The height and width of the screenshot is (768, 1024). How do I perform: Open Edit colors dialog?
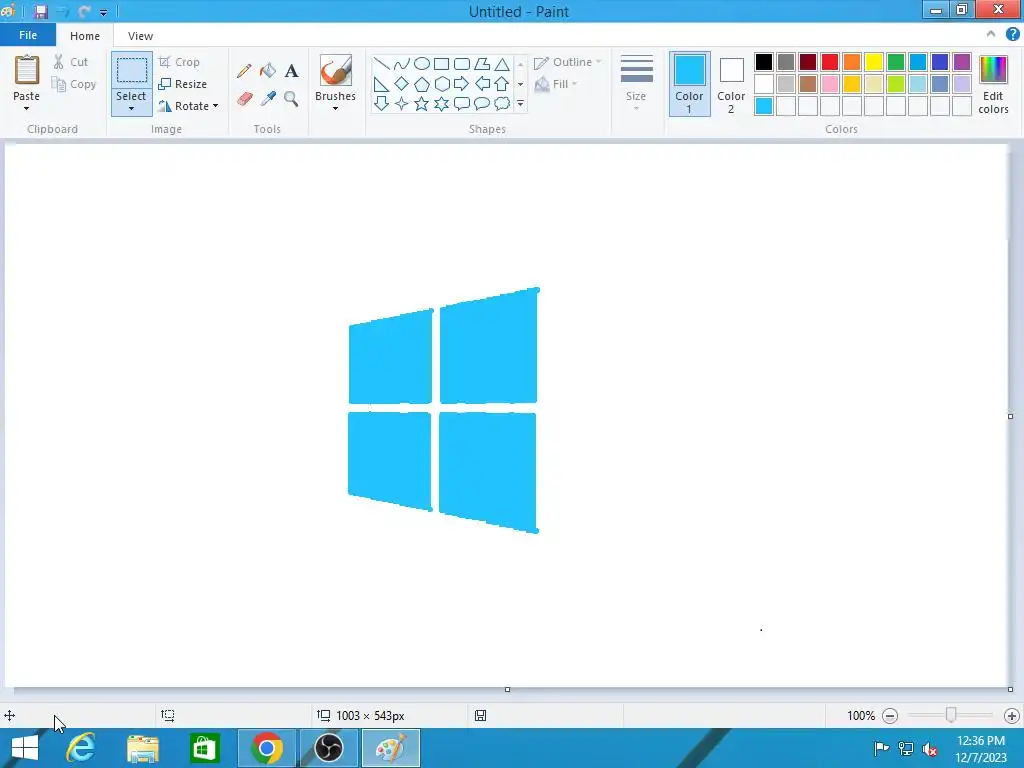pos(993,84)
